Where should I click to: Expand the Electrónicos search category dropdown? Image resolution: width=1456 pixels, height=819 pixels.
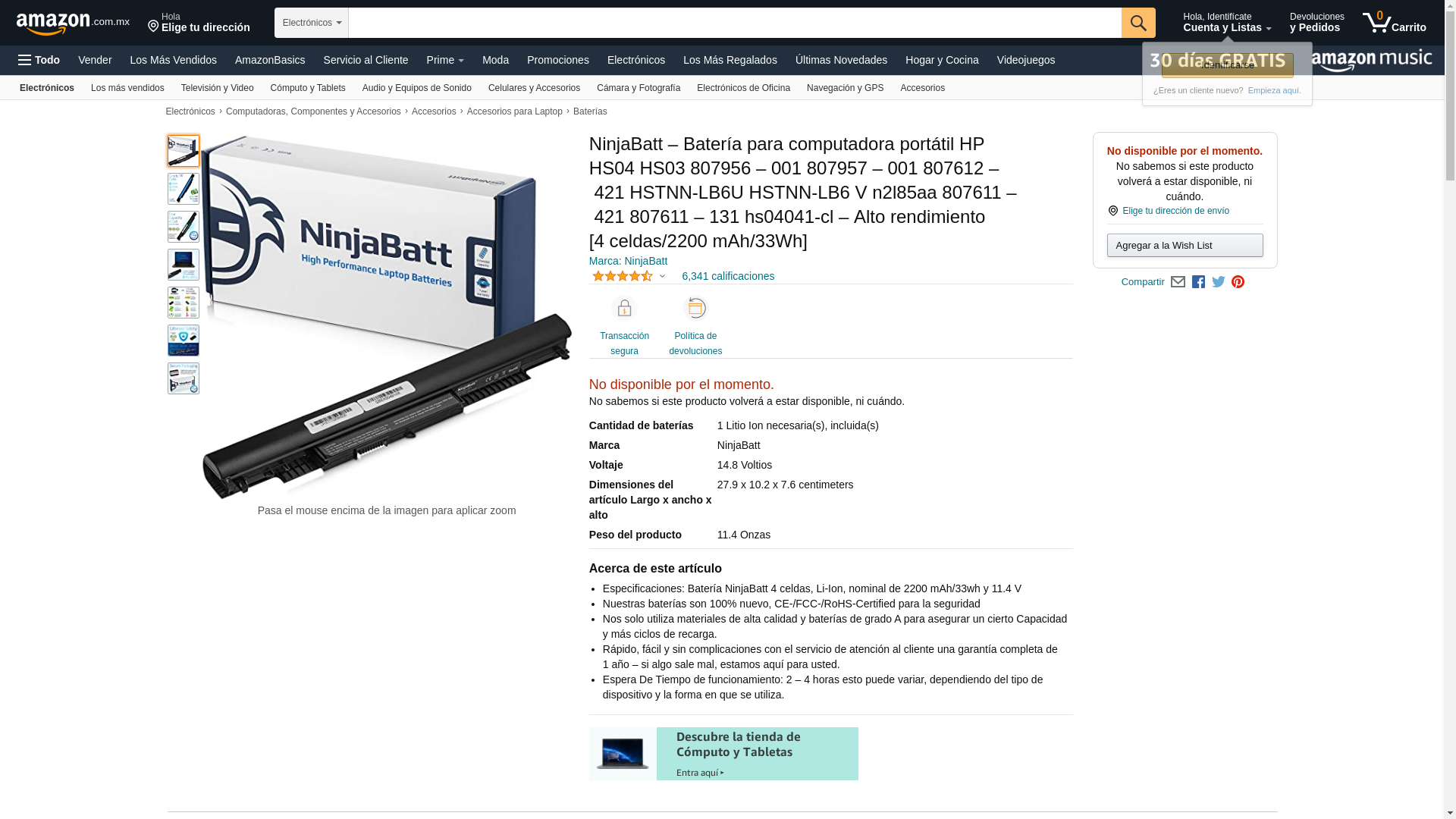coord(312,23)
